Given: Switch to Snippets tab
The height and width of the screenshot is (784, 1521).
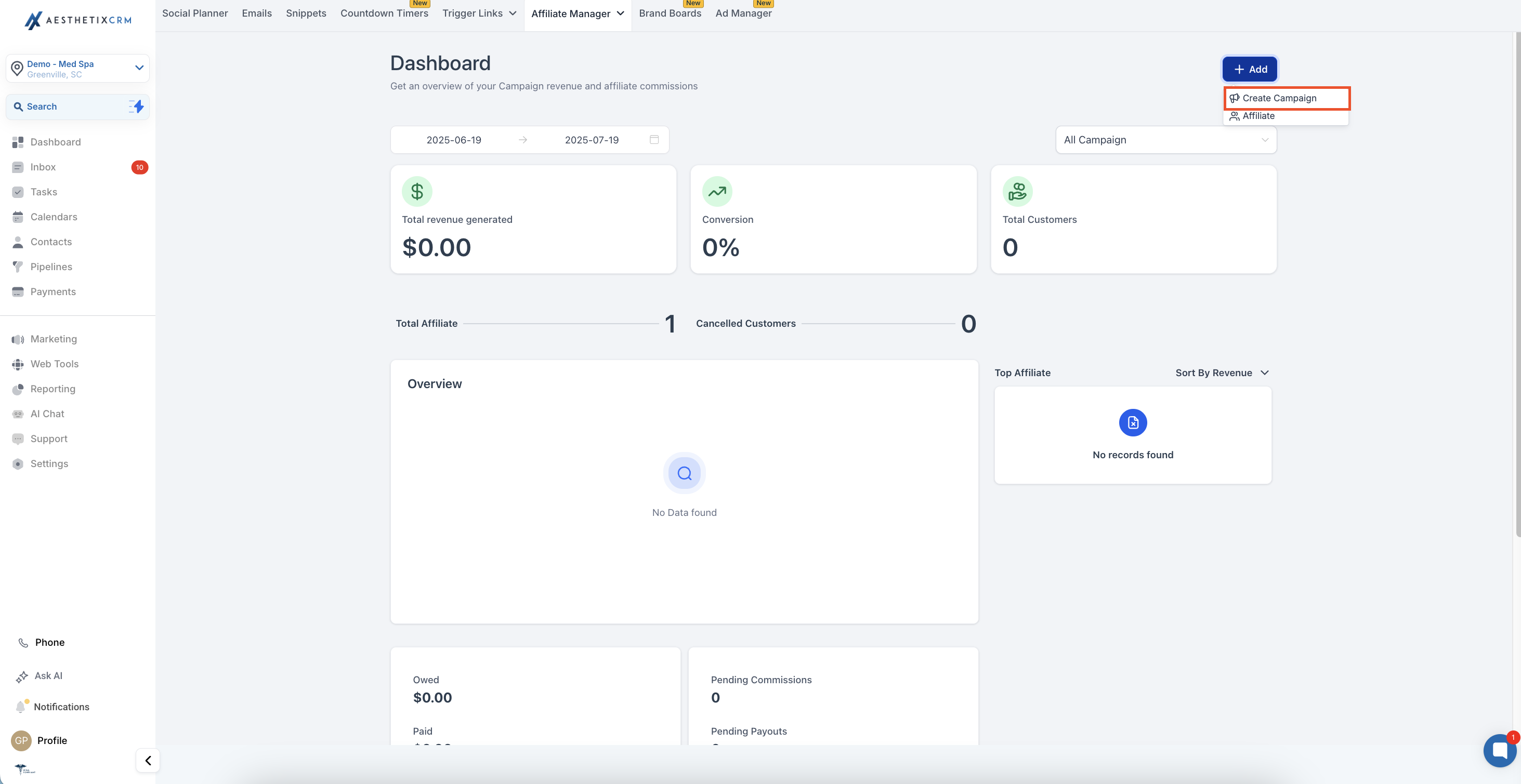Looking at the screenshot, I should 306,14.
